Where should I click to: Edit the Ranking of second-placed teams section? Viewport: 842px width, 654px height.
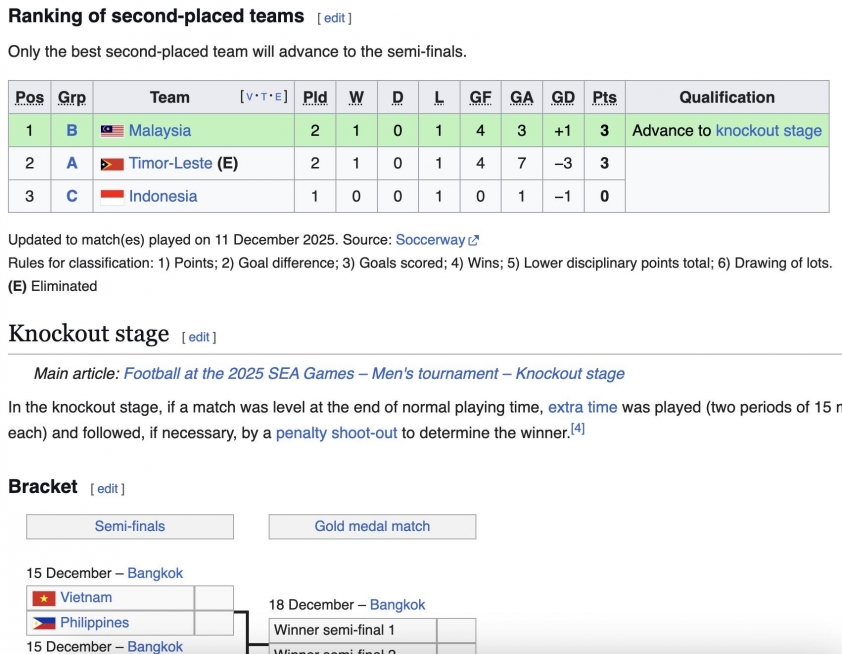(x=334, y=18)
